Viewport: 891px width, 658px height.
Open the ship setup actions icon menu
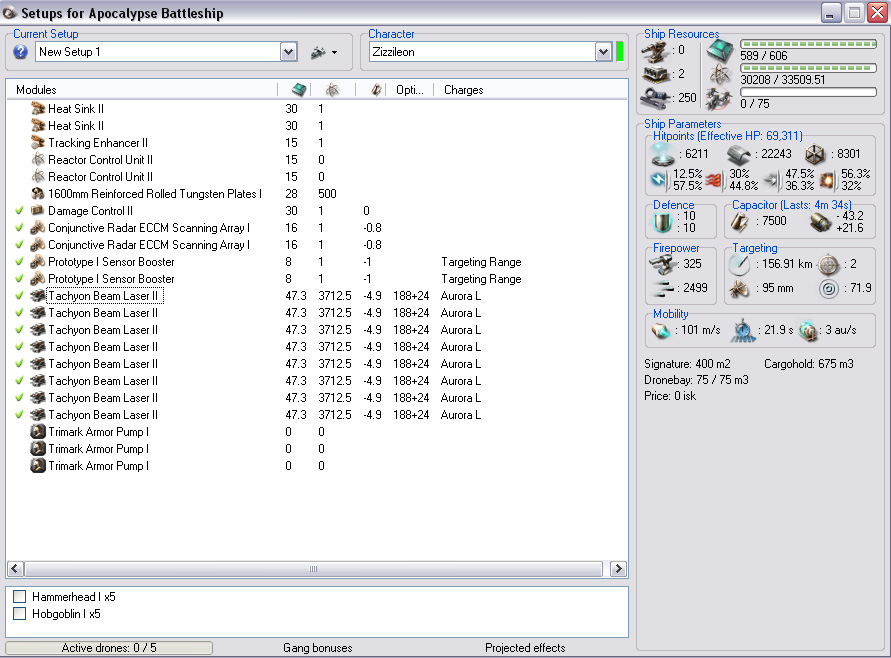click(x=318, y=52)
